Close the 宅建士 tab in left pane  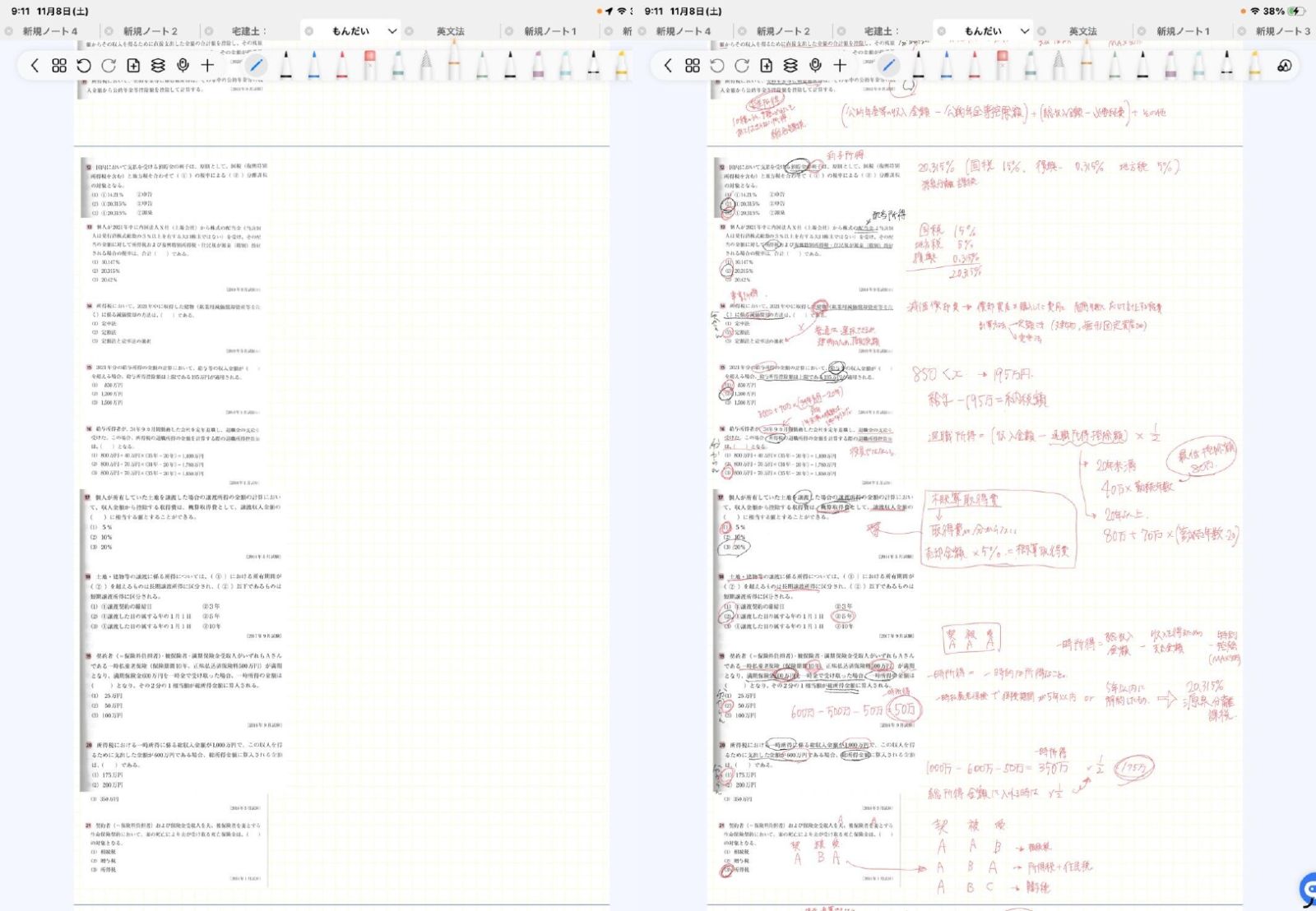point(209,31)
